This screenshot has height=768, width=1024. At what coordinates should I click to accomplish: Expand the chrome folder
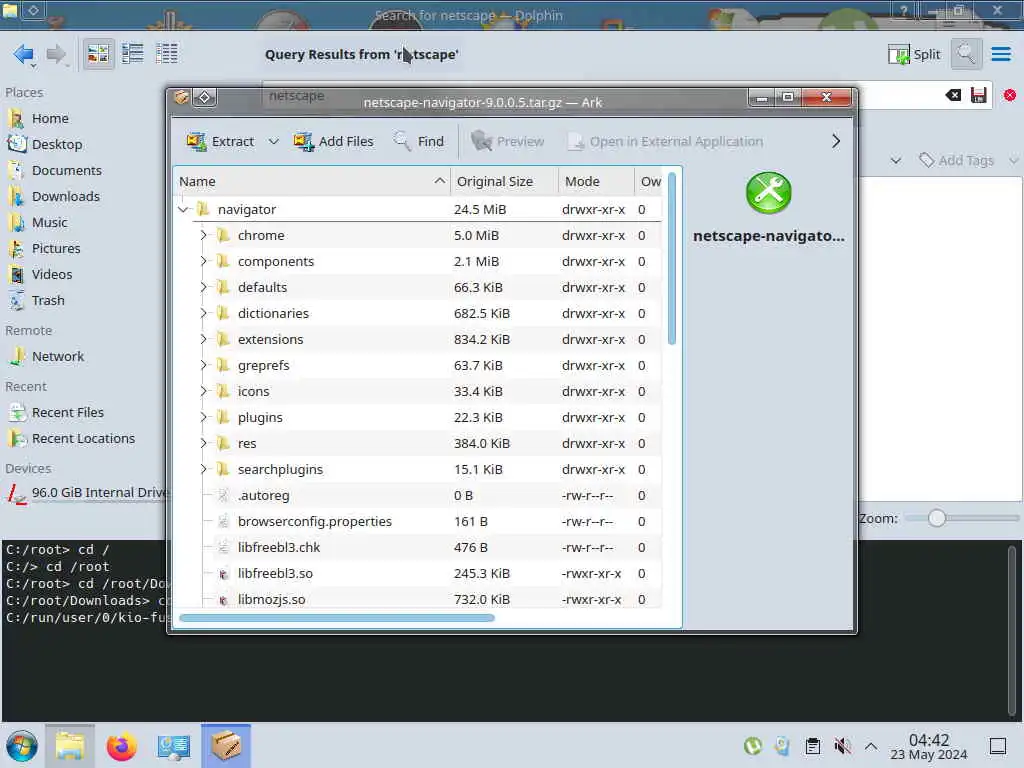(x=203, y=235)
